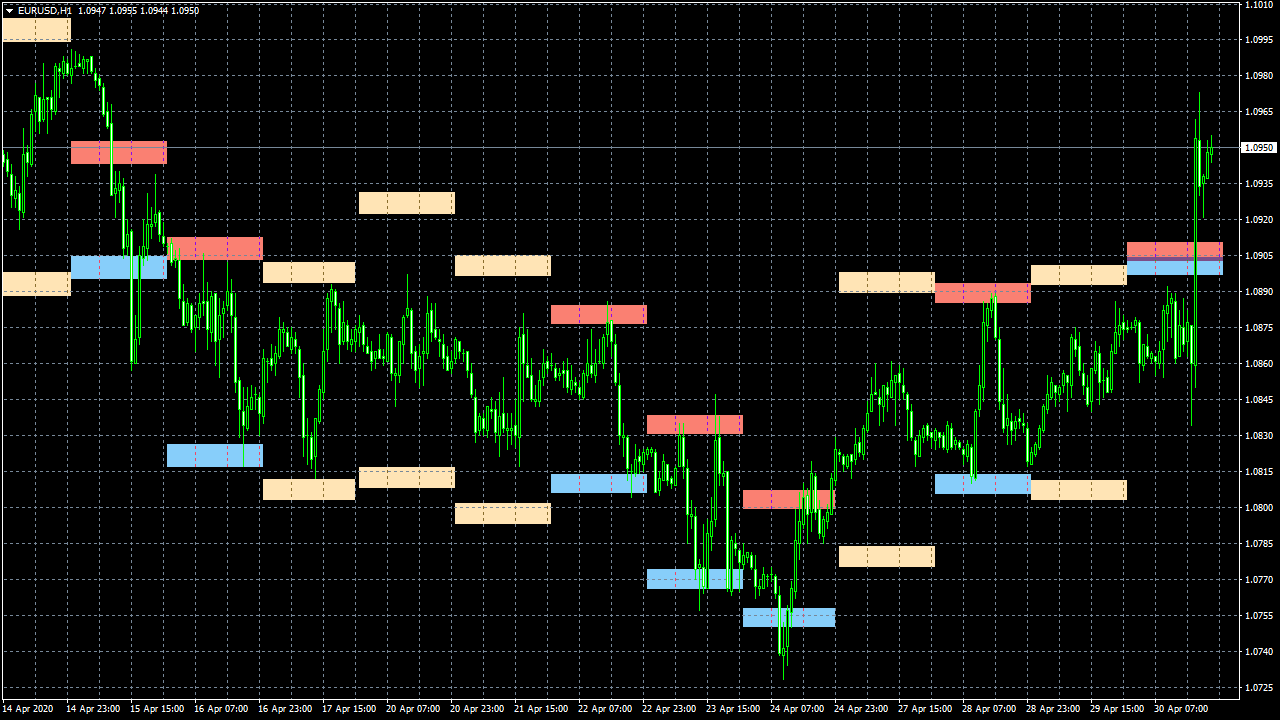Click the 14 Apr 2020 date label
1280x720 pixels.
28,709
